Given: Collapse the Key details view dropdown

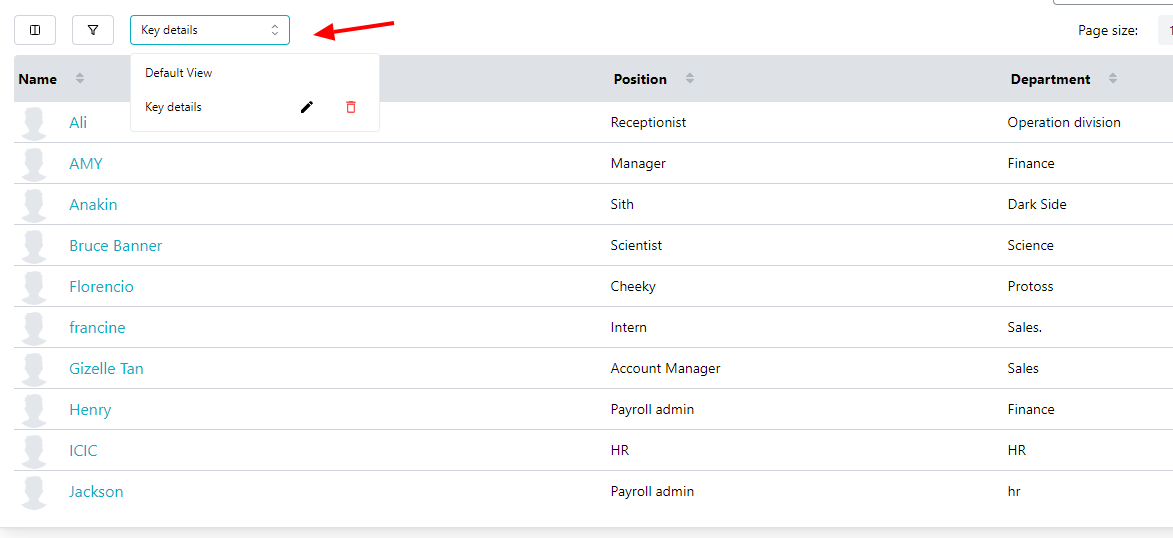Looking at the screenshot, I should (209, 30).
